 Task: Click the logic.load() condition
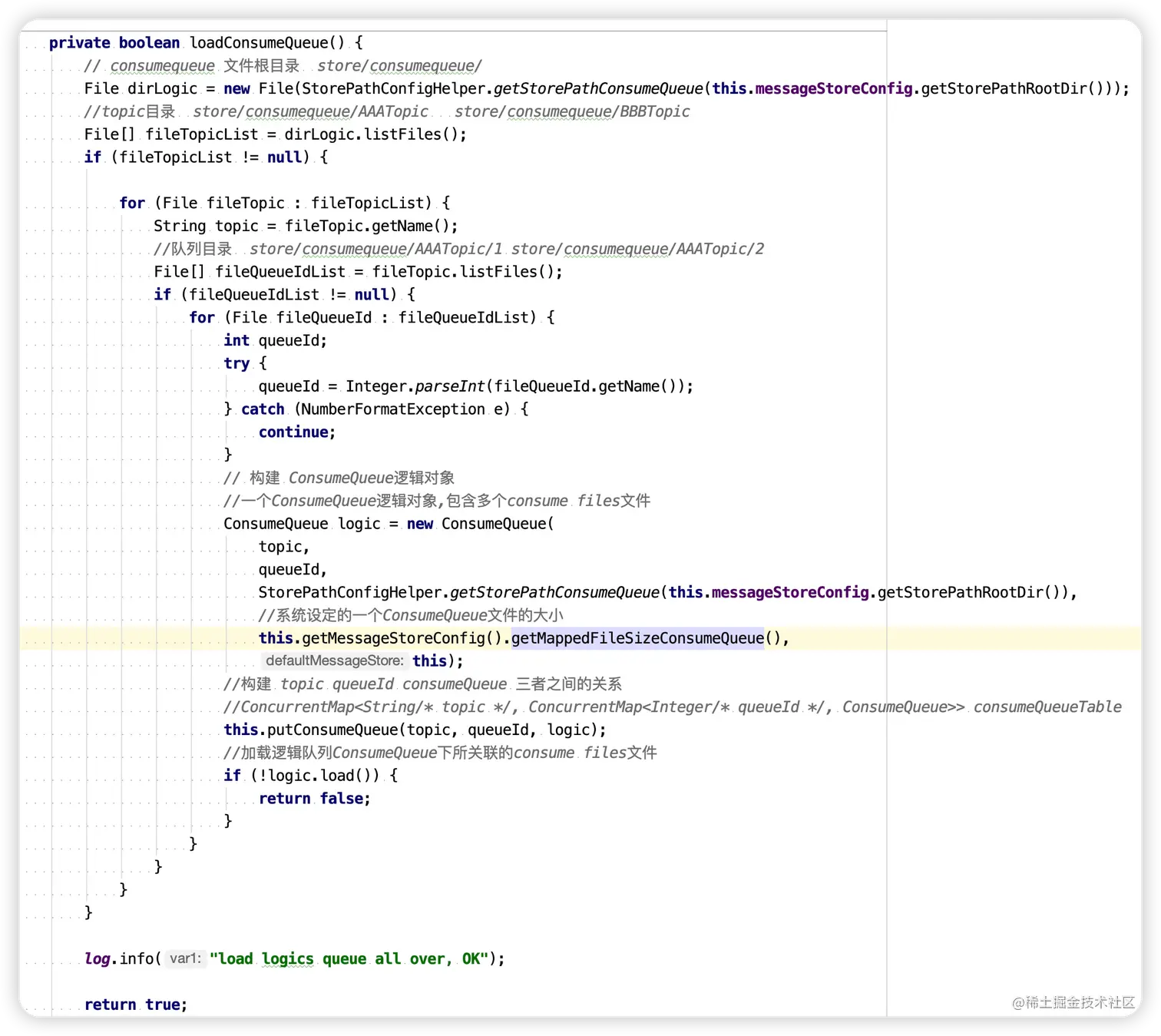(319, 776)
